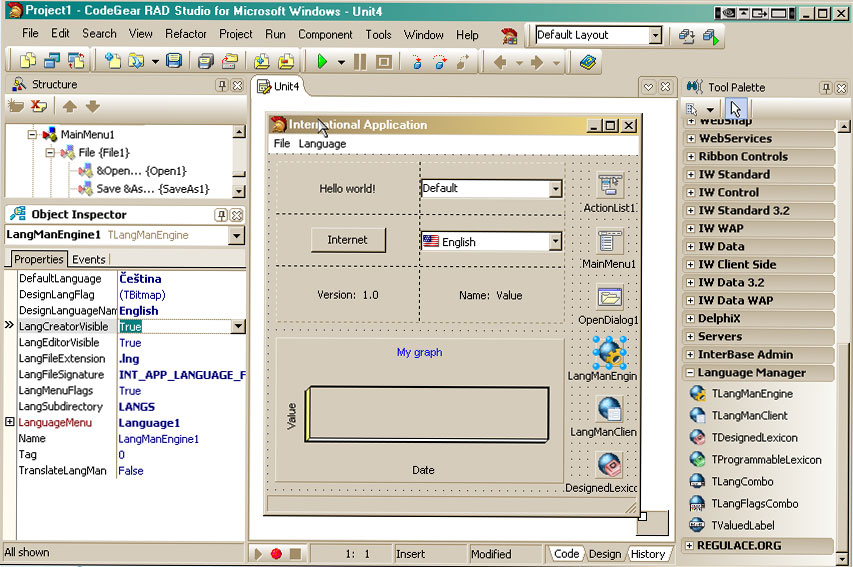This screenshot has width=853, height=567.
Task: Open the LangCreatorVisible value dropdown
Action: (237, 327)
